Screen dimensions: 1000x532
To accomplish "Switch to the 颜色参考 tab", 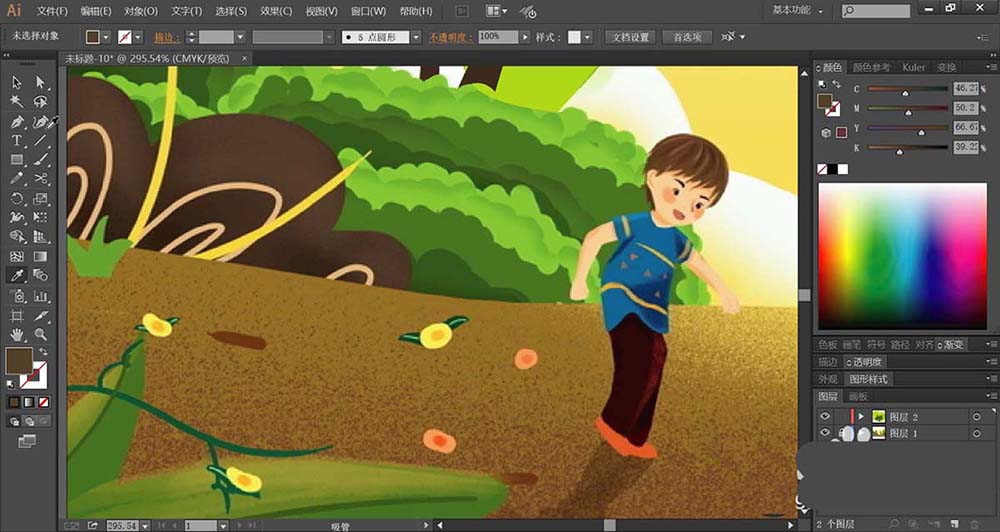I will pos(871,67).
